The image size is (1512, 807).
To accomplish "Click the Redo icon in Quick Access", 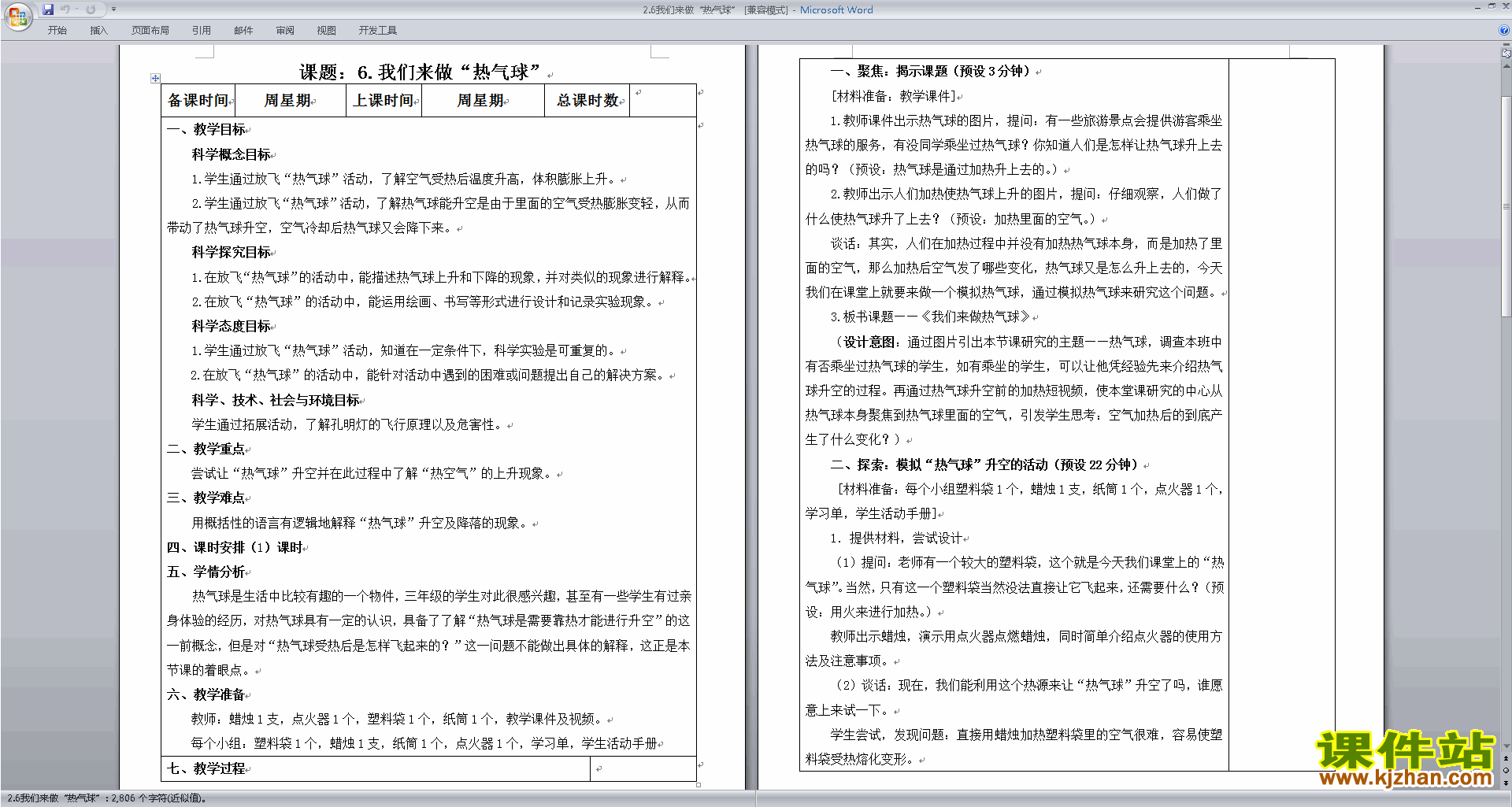I will coord(91,9).
